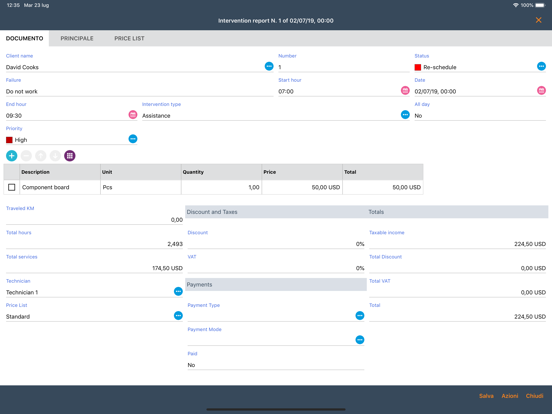Click the All day field showing No
Image resolution: width=552 pixels, height=414 pixels.
click(x=480, y=115)
